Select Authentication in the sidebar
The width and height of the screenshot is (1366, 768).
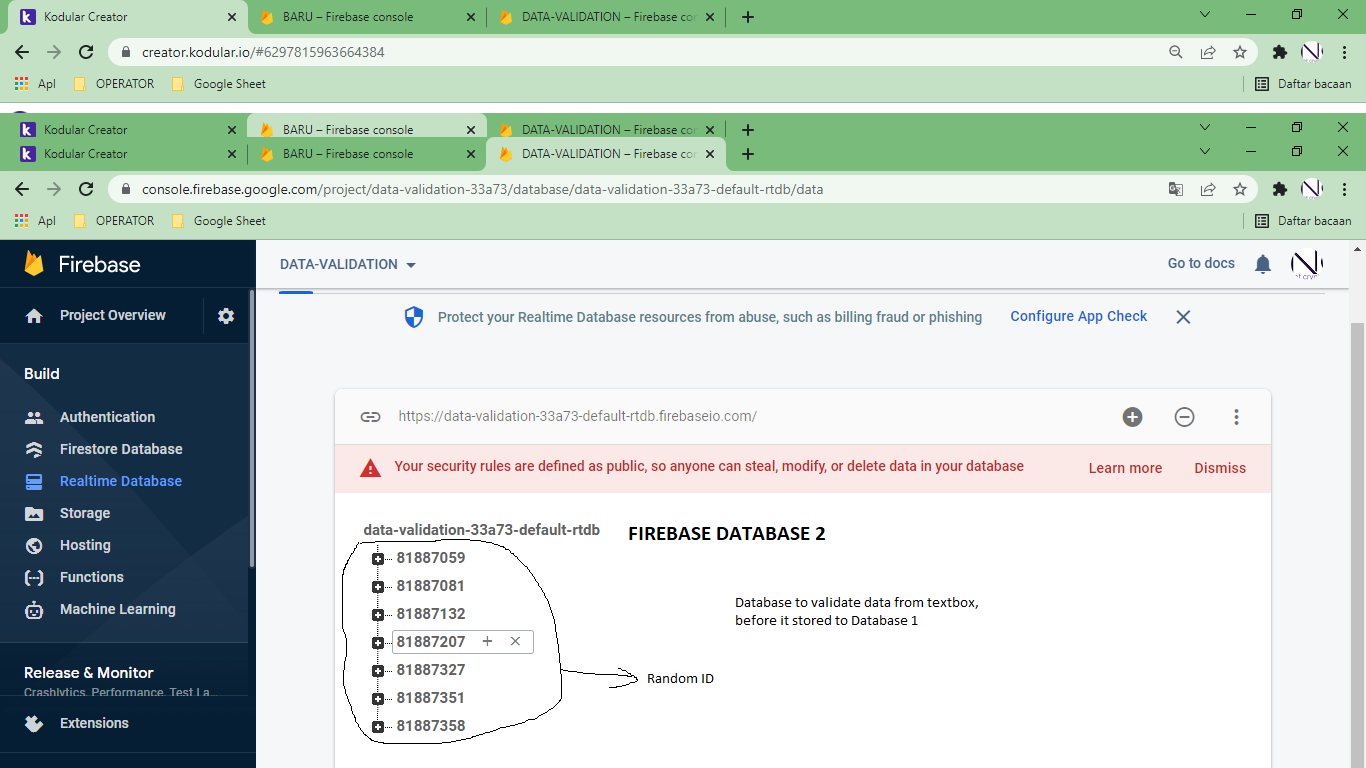click(107, 417)
